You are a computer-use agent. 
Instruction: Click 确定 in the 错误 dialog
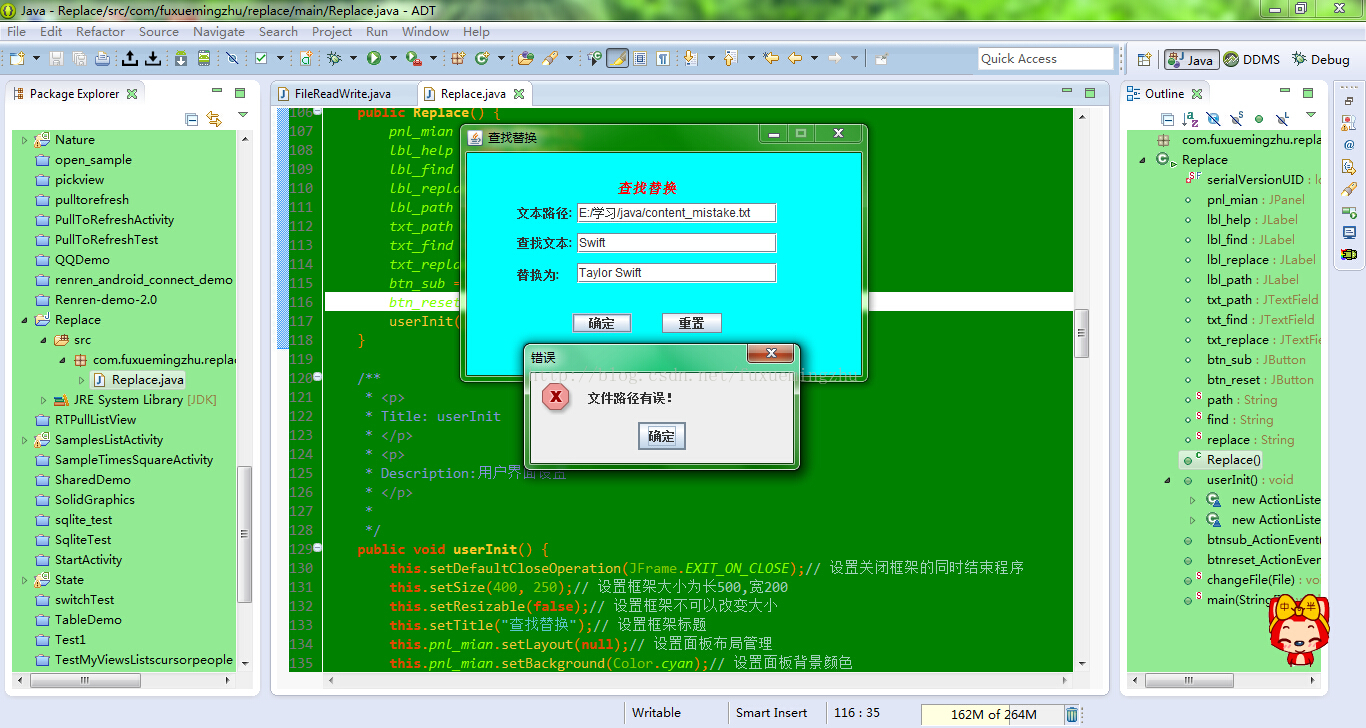661,436
